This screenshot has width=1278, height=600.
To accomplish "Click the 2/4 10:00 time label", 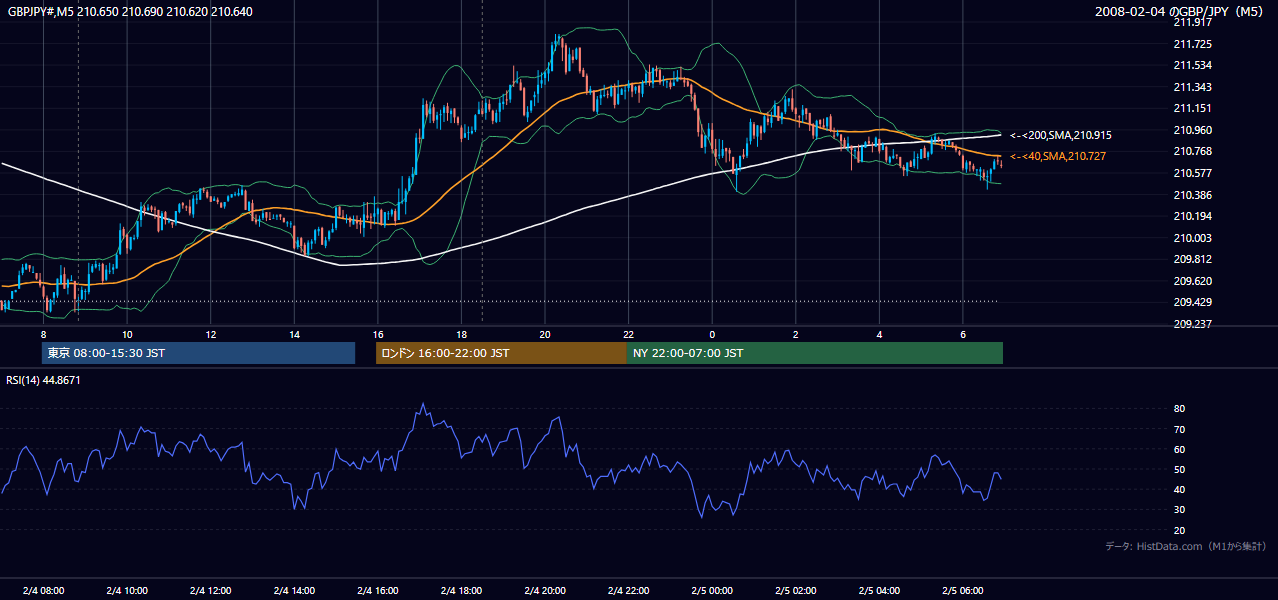I will pyautogui.click(x=127, y=591).
